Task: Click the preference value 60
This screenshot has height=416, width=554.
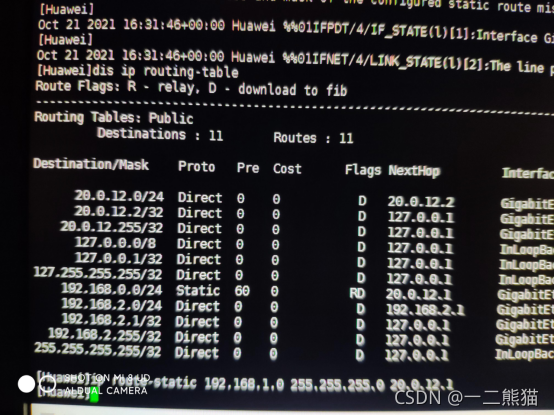Action: point(242,291)
